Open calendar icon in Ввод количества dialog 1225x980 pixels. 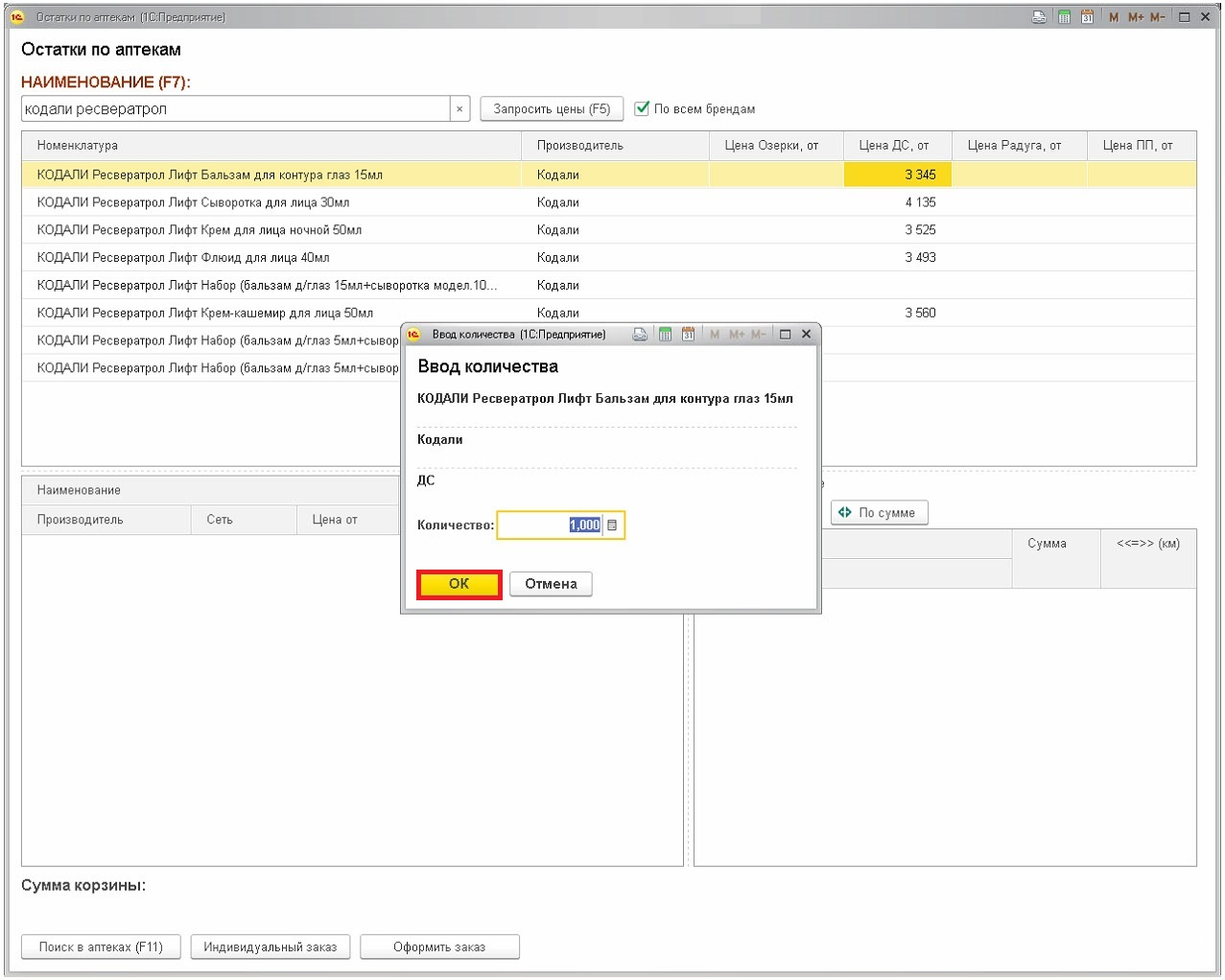point(688,335)
